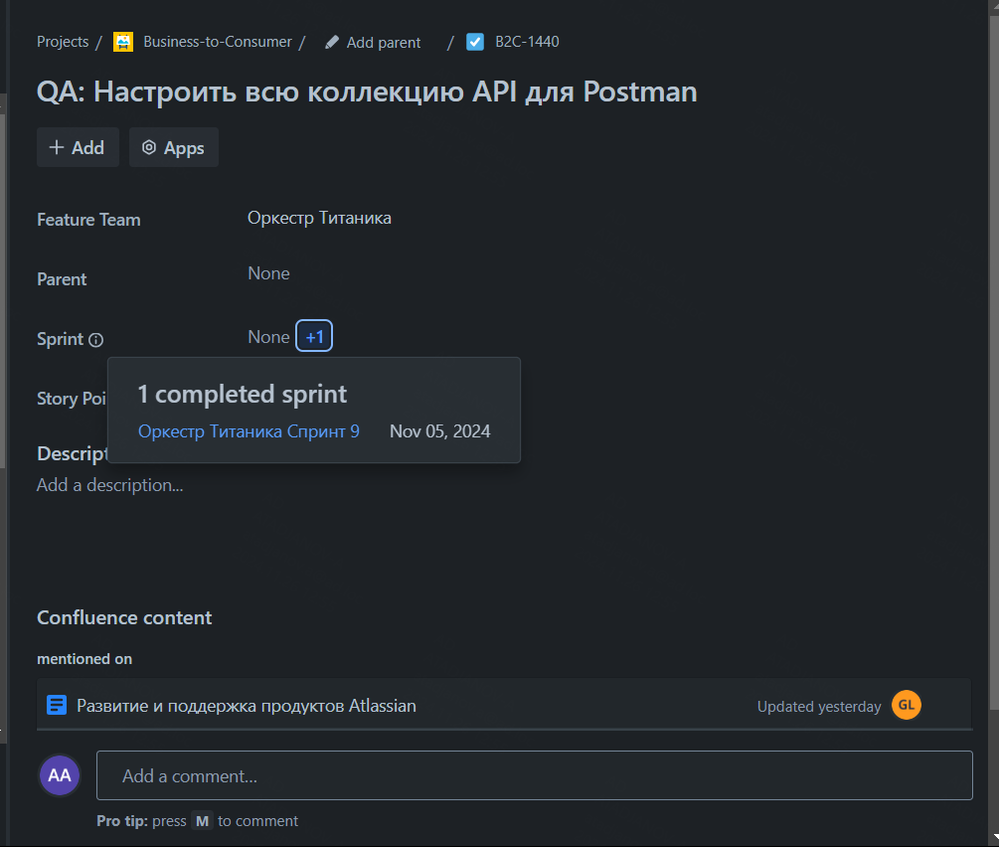The height and width of the screenshot is (847, 999).
Task: Click the Add a comment field
Action: click(535, 775)
